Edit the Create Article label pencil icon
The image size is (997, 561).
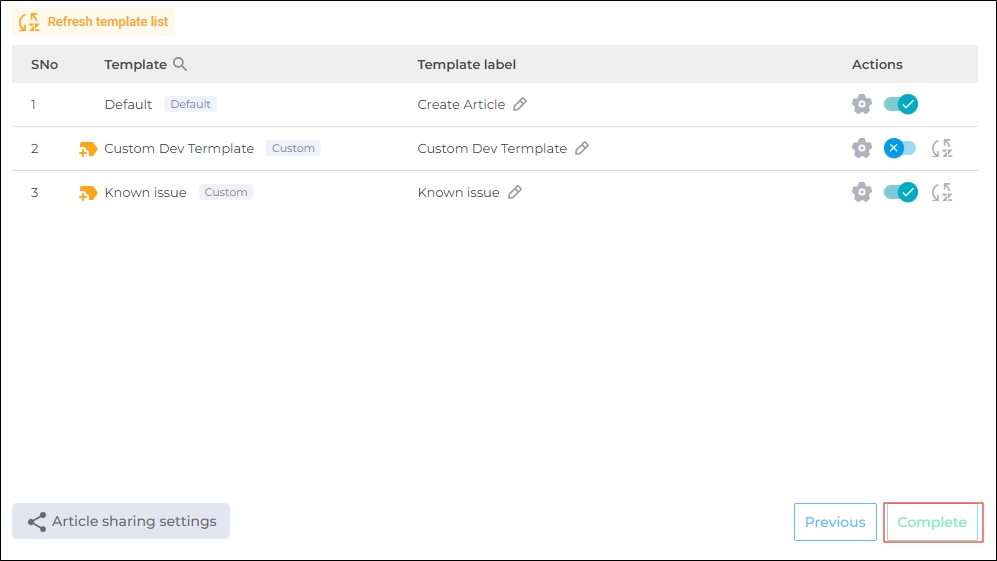(x=520, y=104)
